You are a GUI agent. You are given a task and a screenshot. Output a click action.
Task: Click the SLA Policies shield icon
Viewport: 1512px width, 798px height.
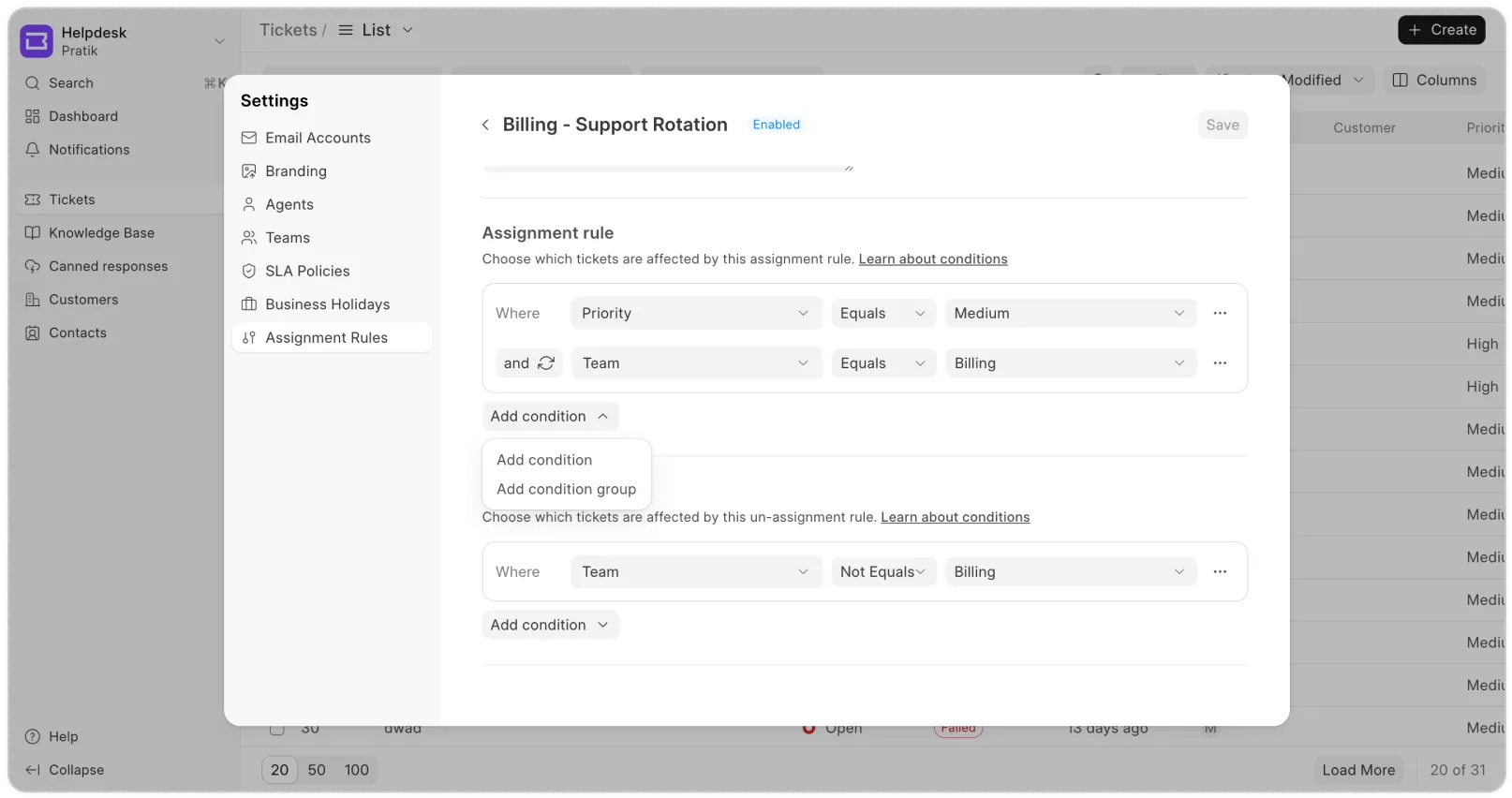pyautogui.click(x=249, y=271)
